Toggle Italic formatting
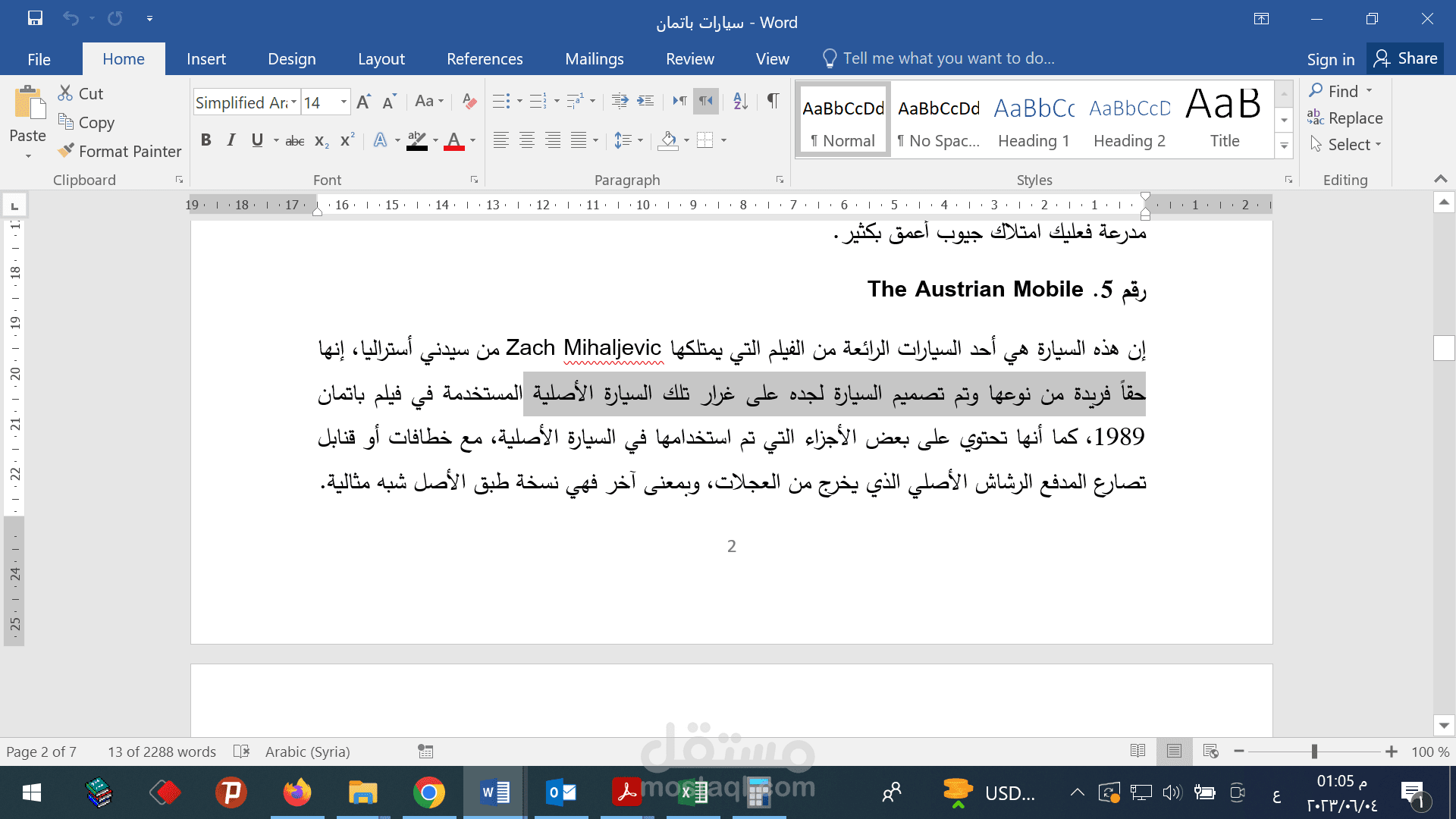This screenshot has height=819, width=1456. pyautogui.click(x=231, y=140)
